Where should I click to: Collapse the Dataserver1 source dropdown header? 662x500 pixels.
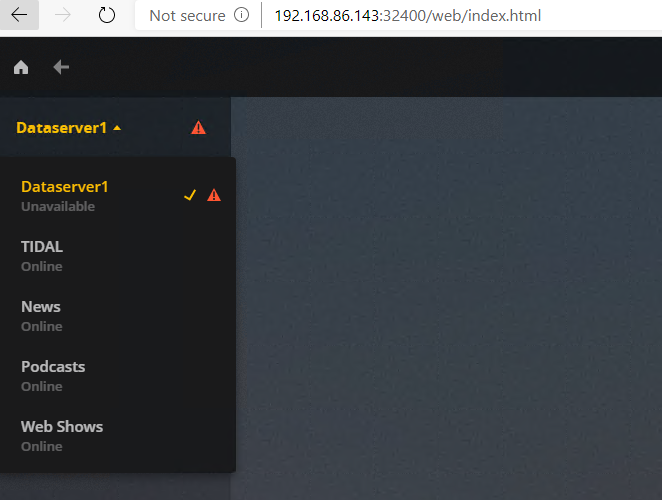69,128
